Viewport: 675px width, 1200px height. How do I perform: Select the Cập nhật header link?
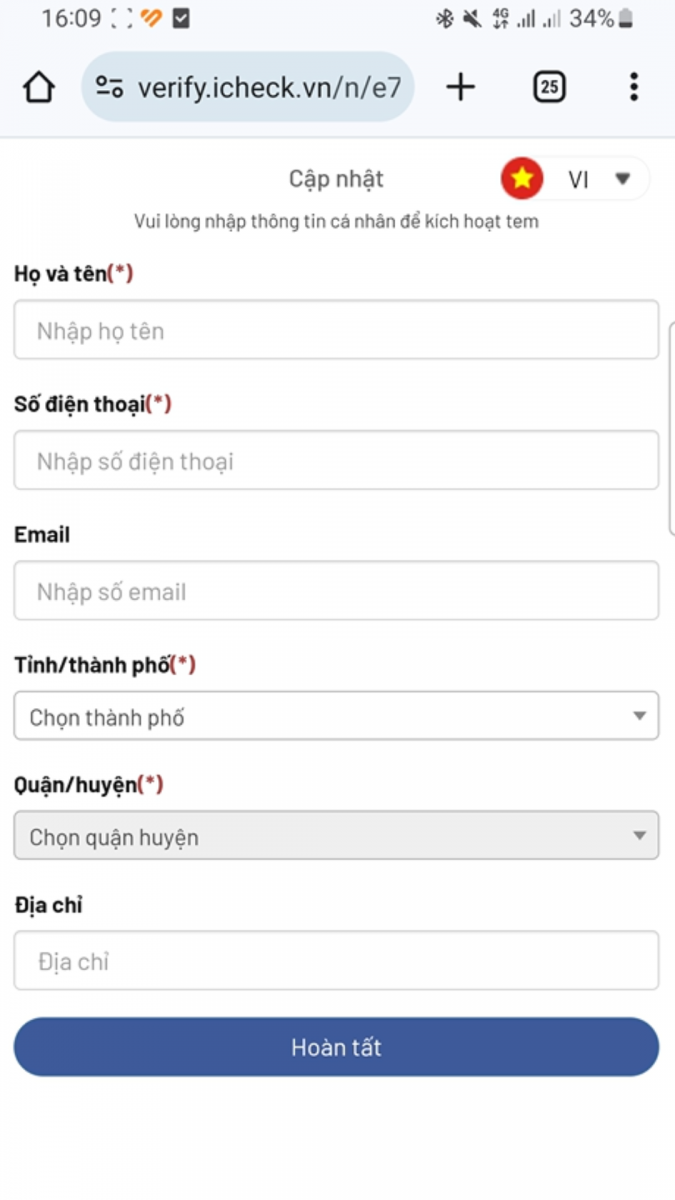click(x=336, y=178)
